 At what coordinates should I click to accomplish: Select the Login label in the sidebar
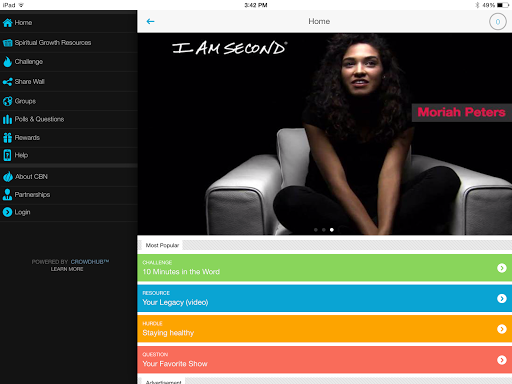coord(22,212)
